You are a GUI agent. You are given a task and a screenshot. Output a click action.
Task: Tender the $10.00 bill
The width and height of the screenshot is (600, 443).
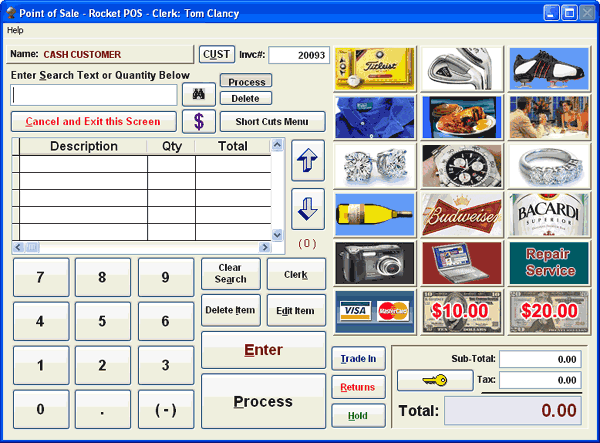pyautogui.click(x=462, y=312)
